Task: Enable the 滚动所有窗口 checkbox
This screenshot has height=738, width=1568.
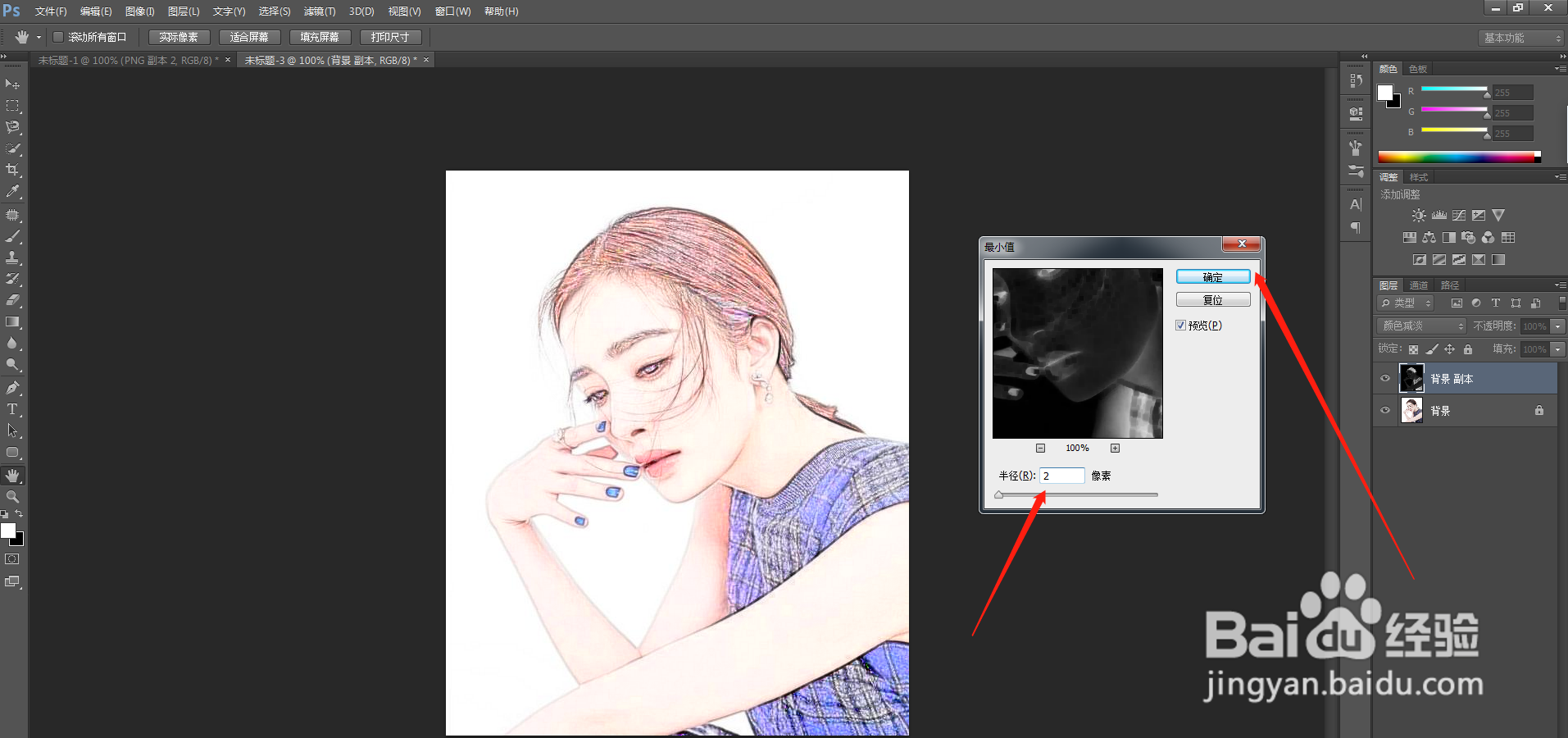Action: (x=58, y=37)
